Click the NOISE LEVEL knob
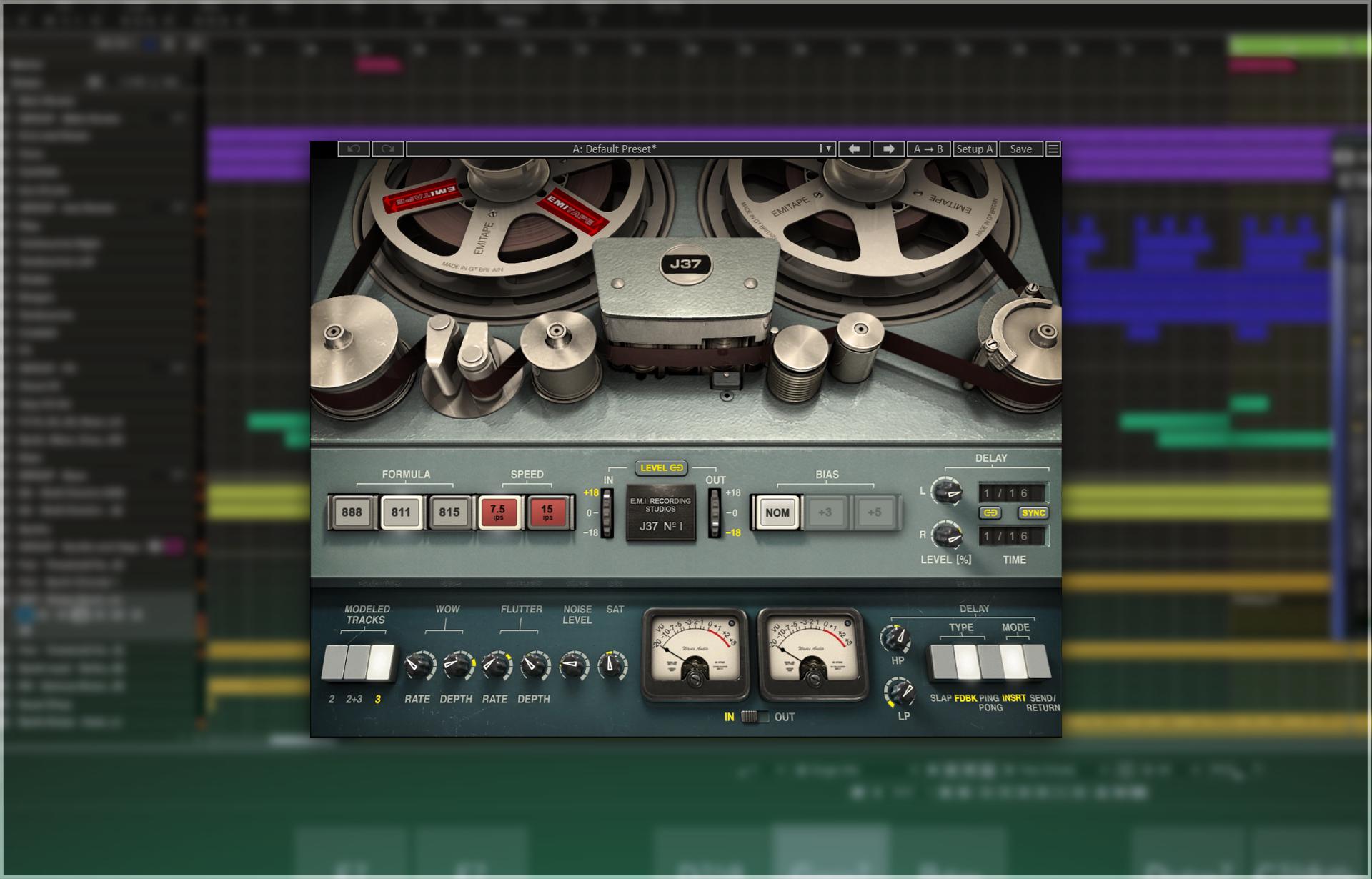1372x879 pixels. (x=574, y=666)
